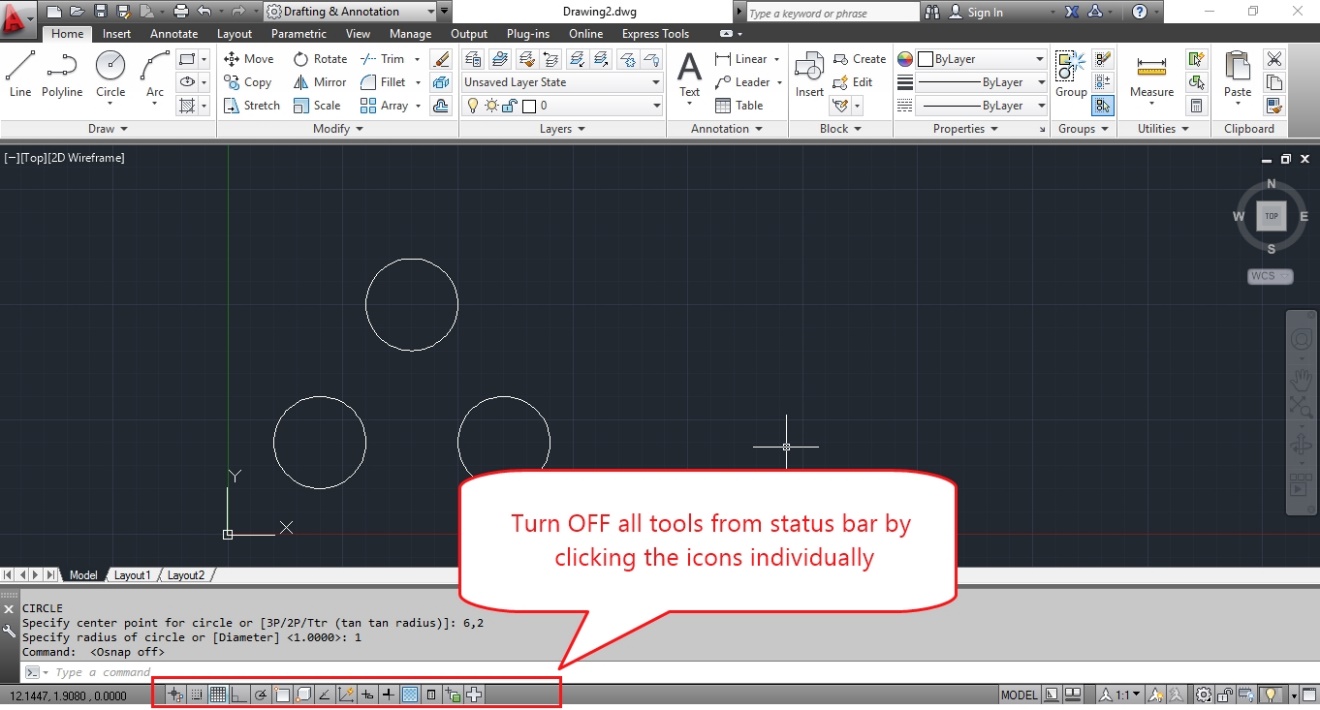The width and height of the screenshot is (1320, 710).
Task: Activate the Move tool
Action: pos(248,58)
